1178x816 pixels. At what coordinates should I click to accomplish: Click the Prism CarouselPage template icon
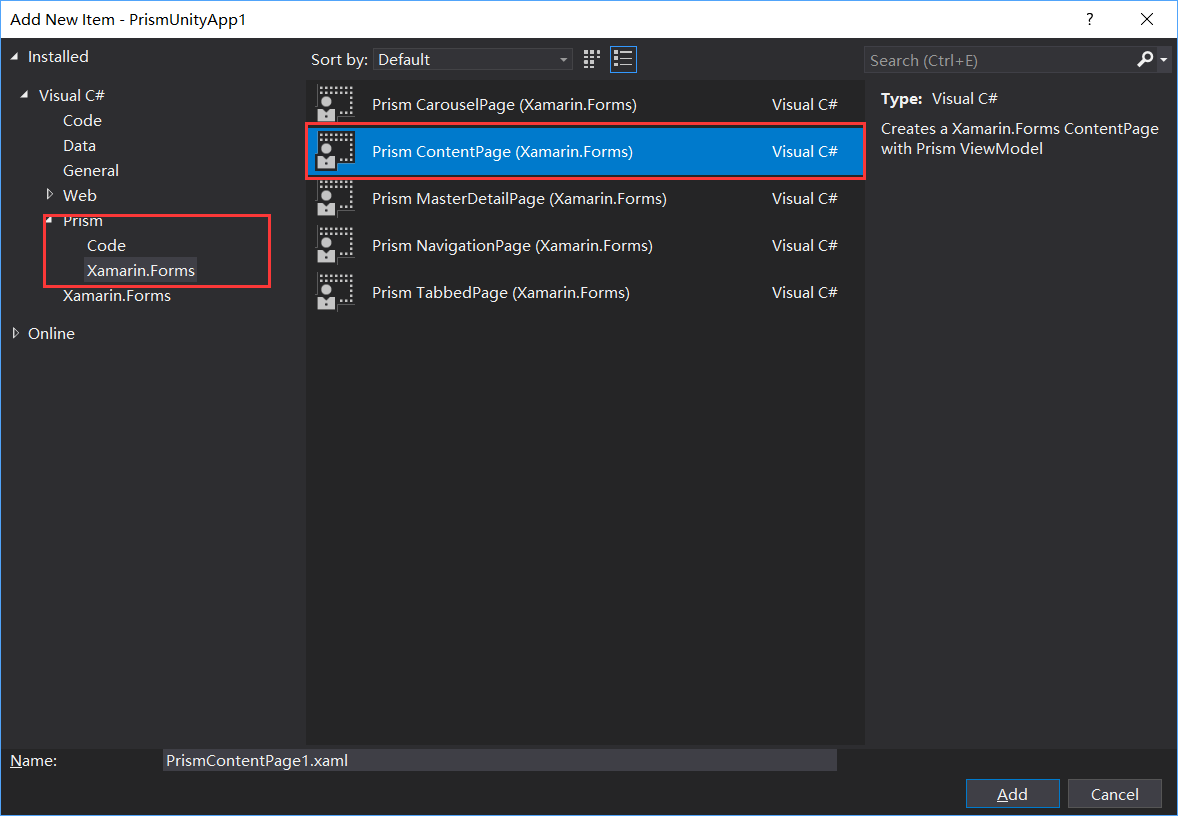(335, 104)
